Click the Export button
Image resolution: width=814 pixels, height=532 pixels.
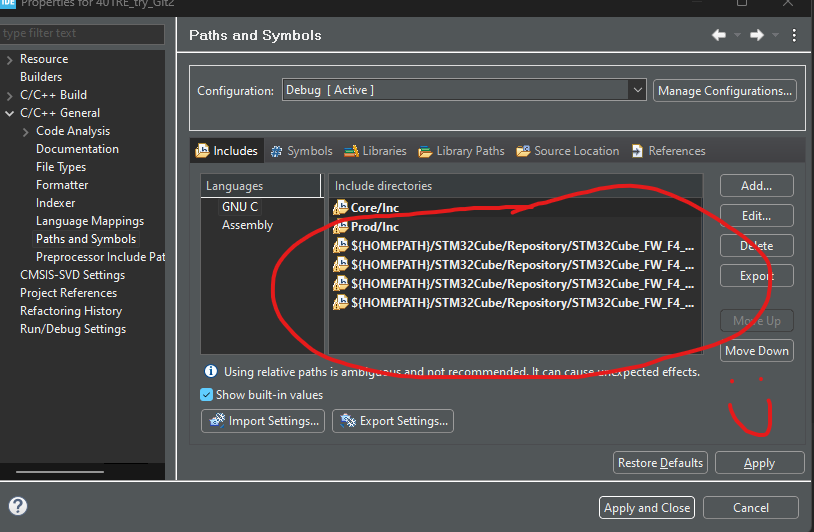756,276
